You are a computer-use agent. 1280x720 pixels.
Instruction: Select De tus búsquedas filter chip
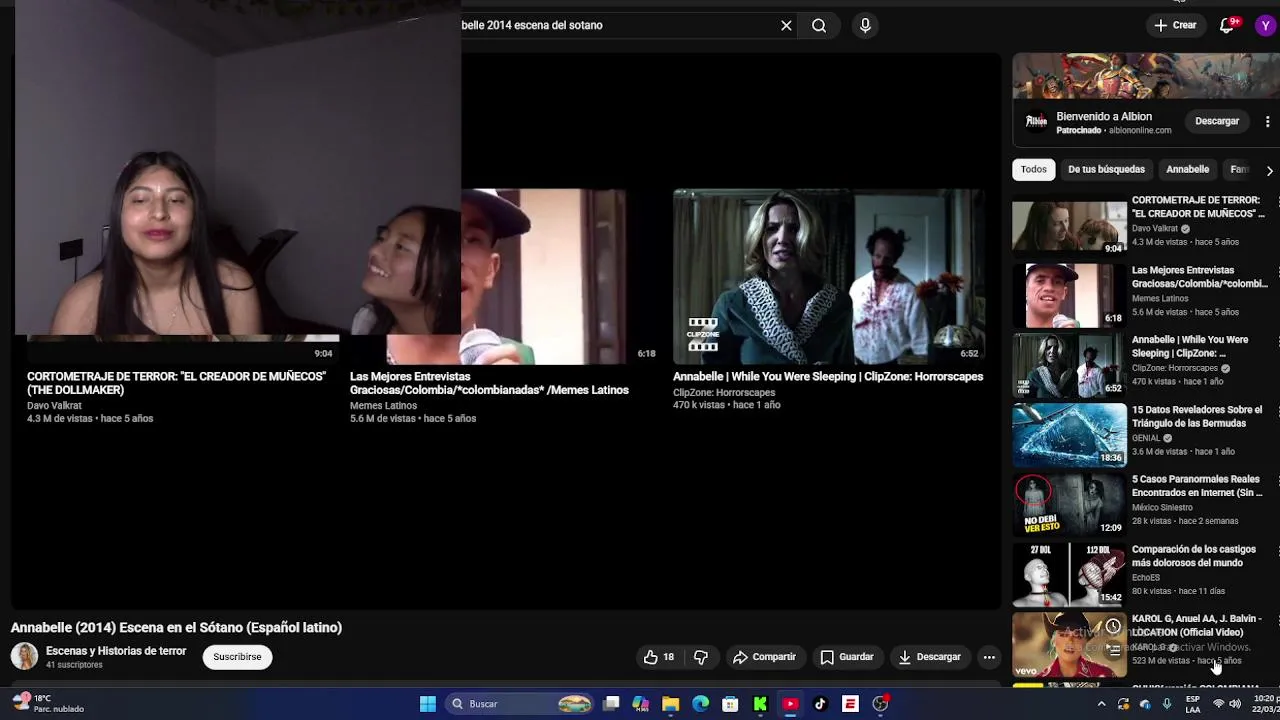coord(1106,169)
